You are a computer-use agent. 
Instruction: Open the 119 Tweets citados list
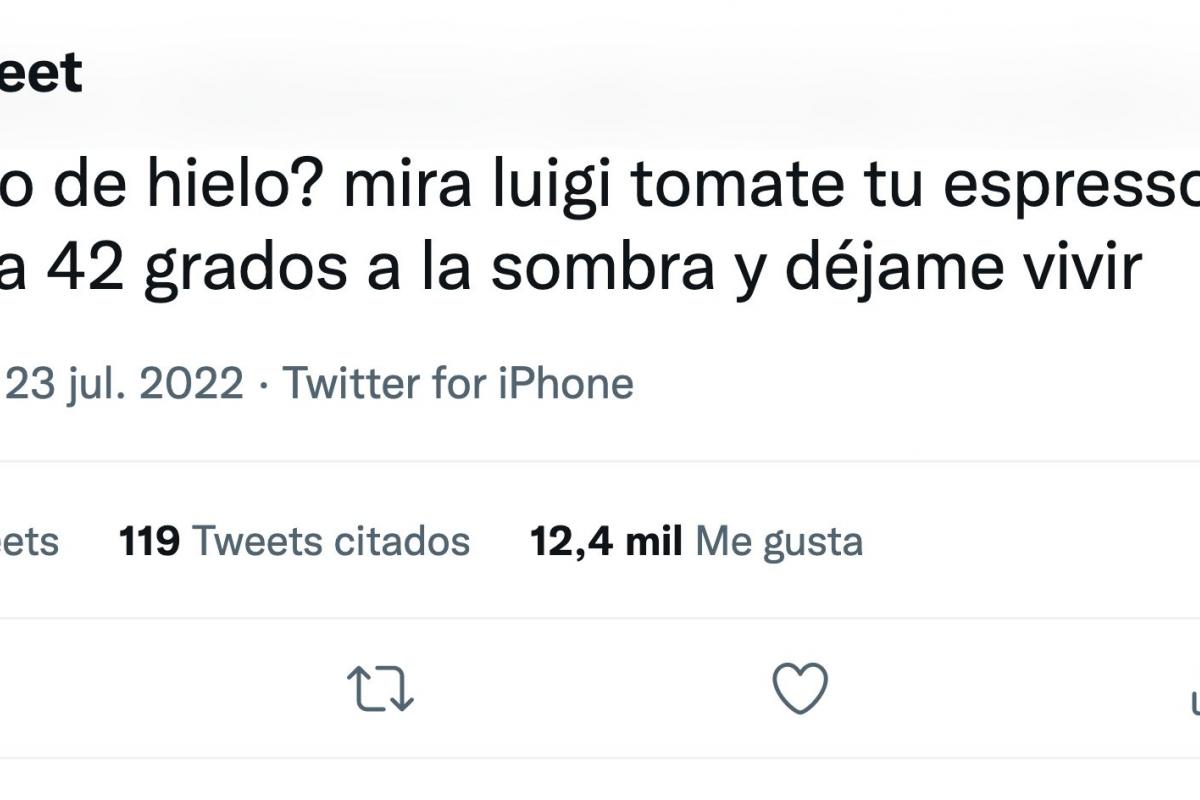pos(294,541)
